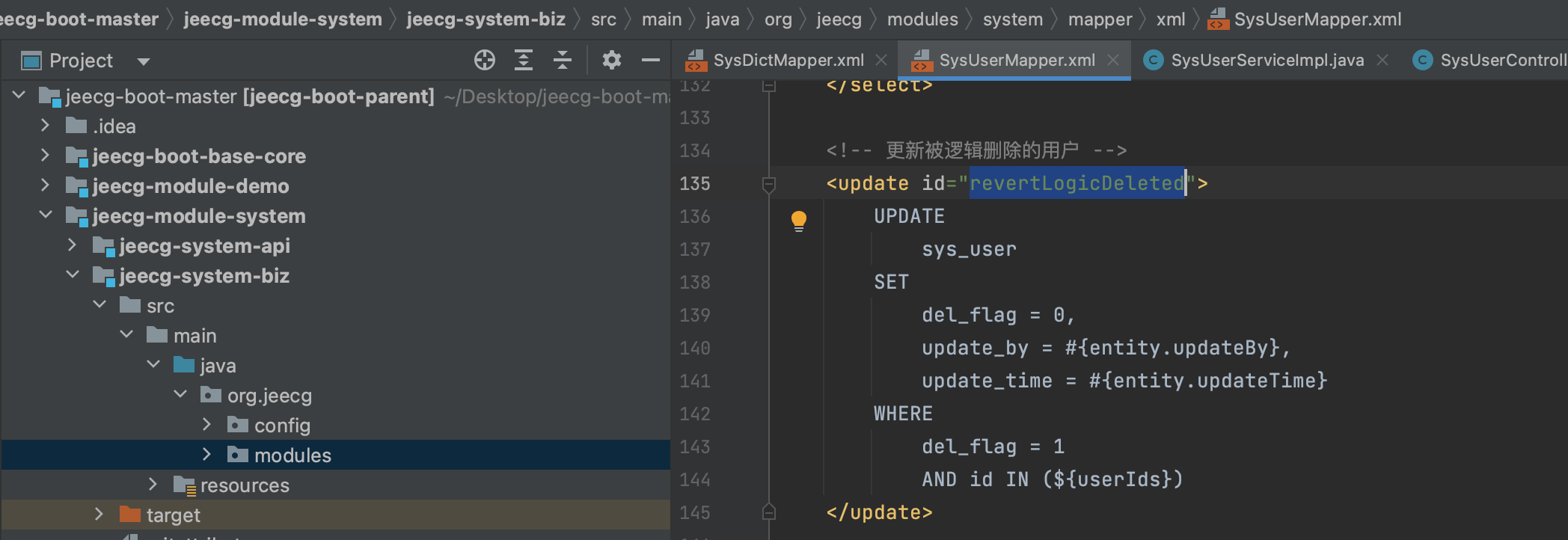
Task: Click the ${userIds} parameter on line 144
Action: coord(1113,479)
